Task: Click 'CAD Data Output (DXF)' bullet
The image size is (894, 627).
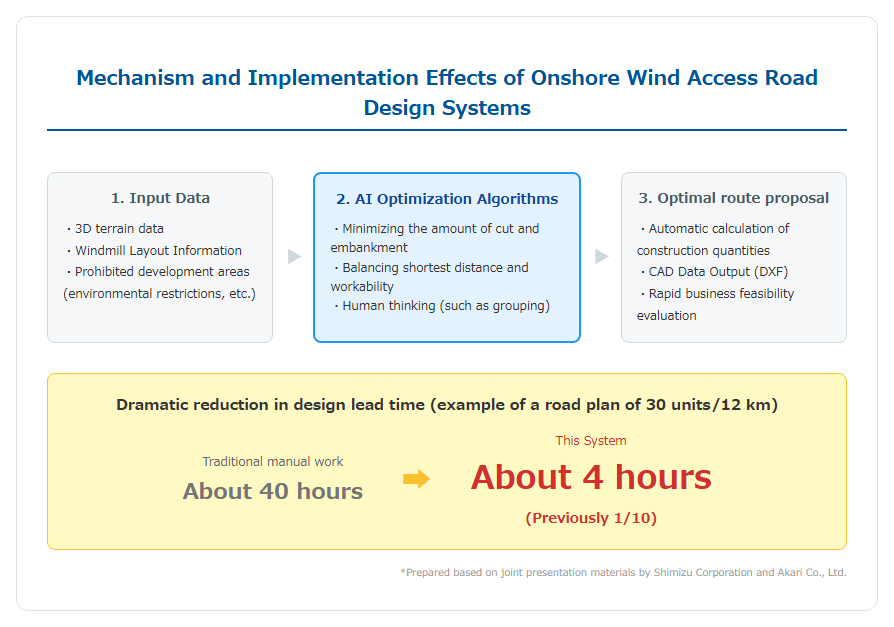Action: 714,272
